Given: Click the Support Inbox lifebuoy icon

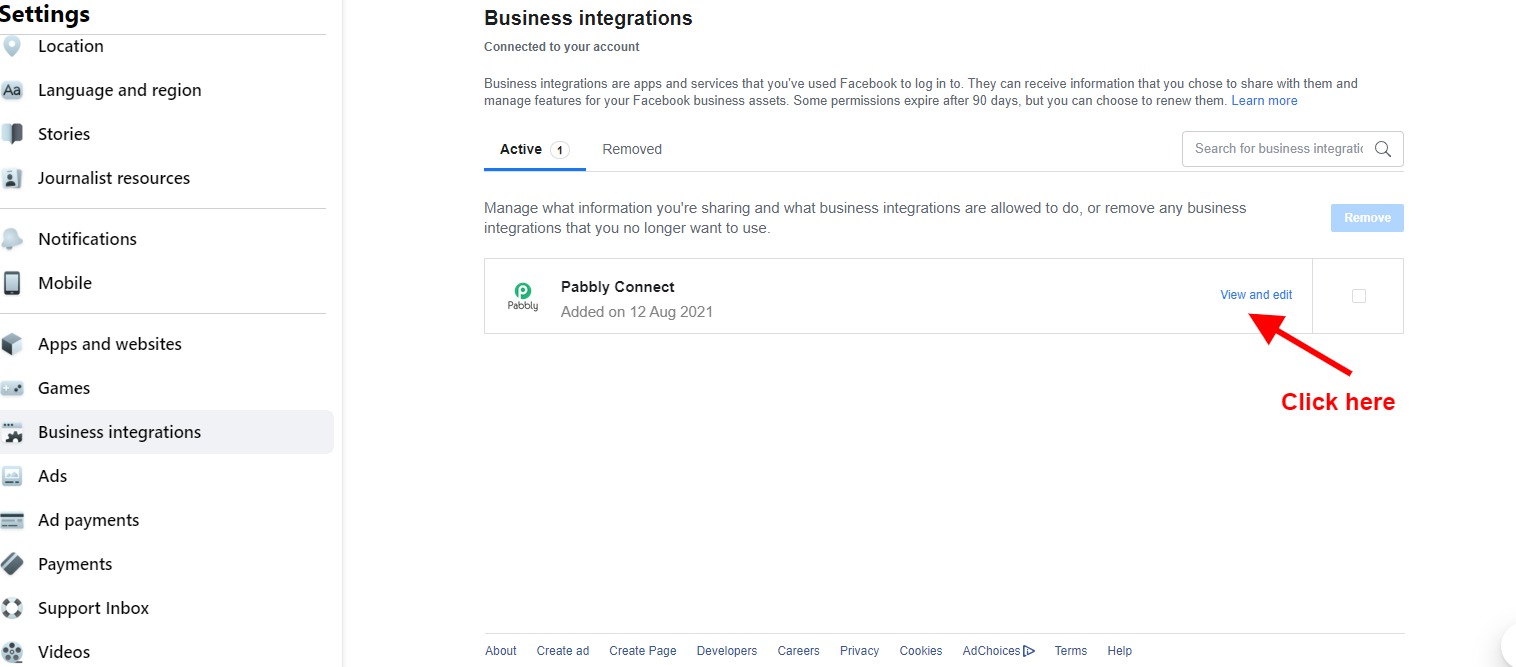Looking at the screenshot, I should click(12, 608).
